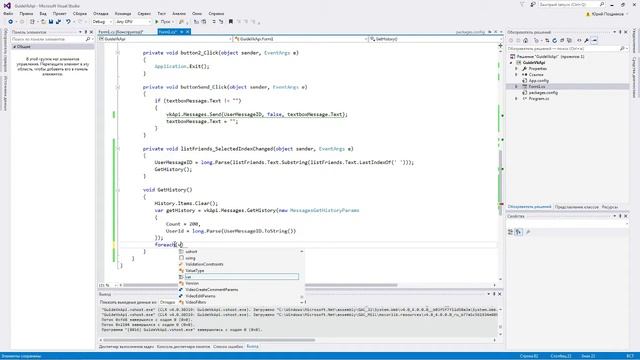This screenshot has height=360, width=640.
Task: Collapse the button2_Click method outline
Action: (118, 53)
